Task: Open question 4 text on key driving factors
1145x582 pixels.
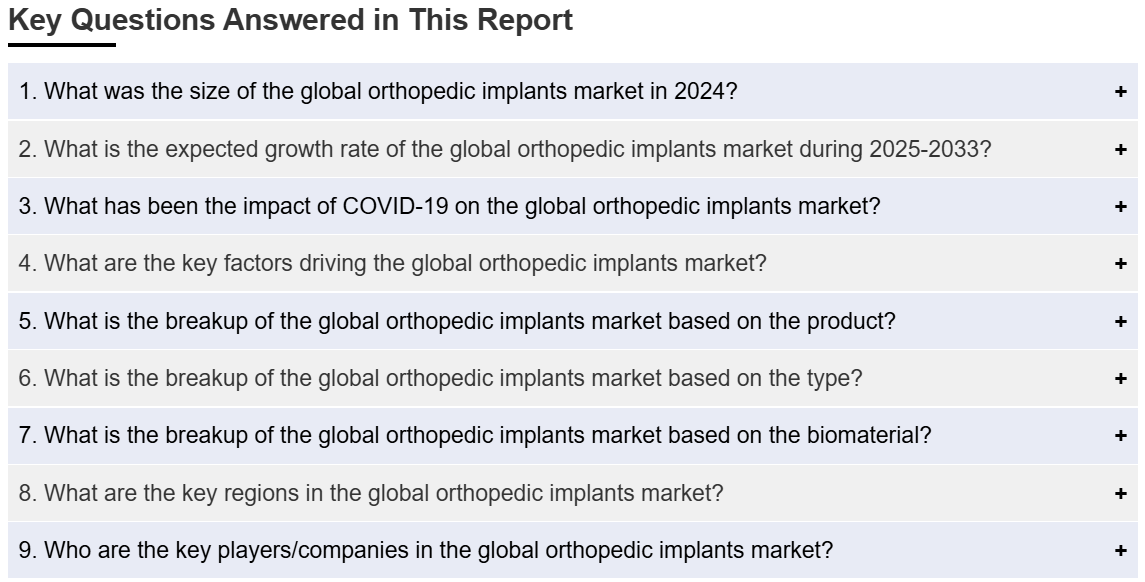Action: [x=392, y=264]
